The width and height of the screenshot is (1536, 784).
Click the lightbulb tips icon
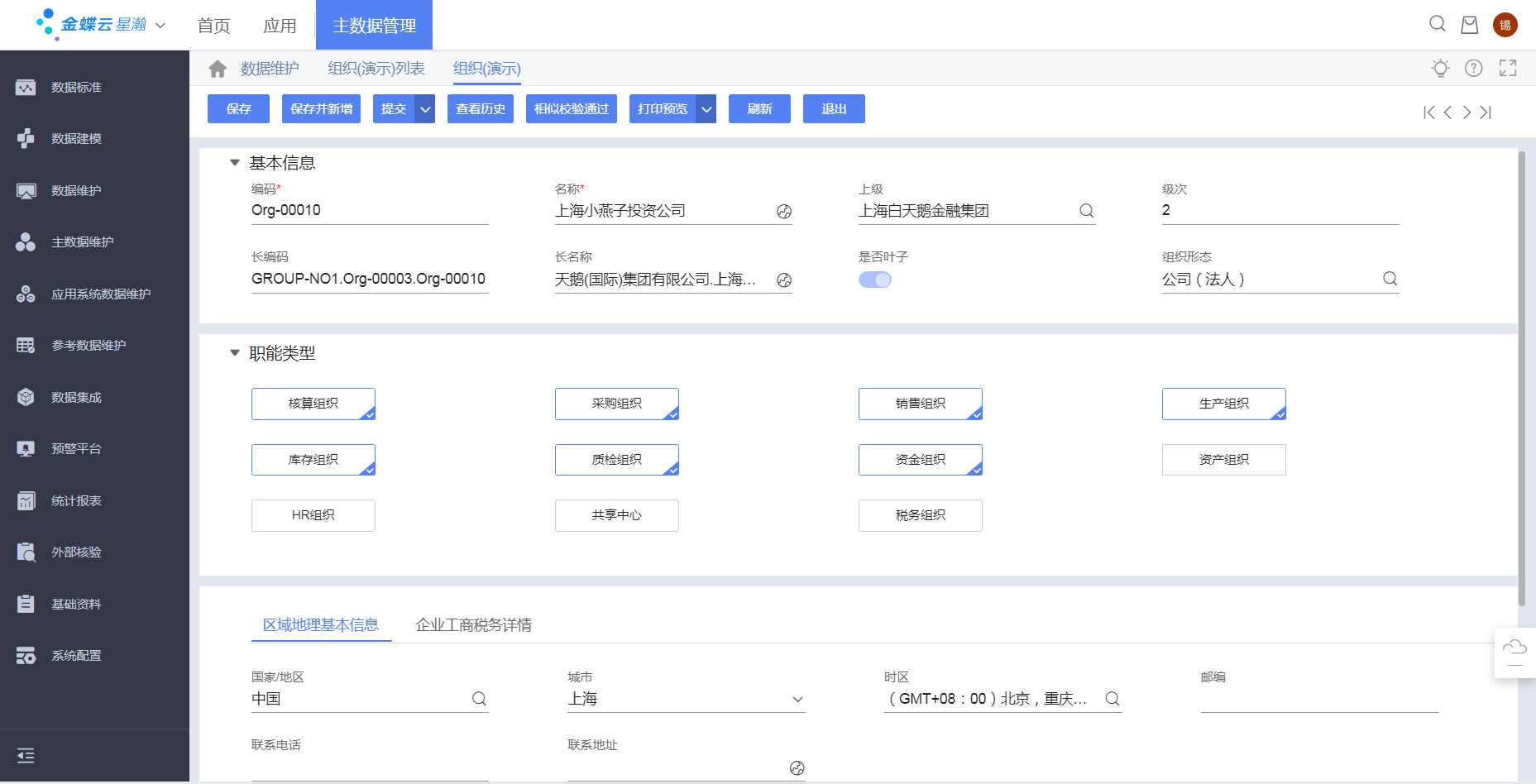click(x=1441, y=68)
